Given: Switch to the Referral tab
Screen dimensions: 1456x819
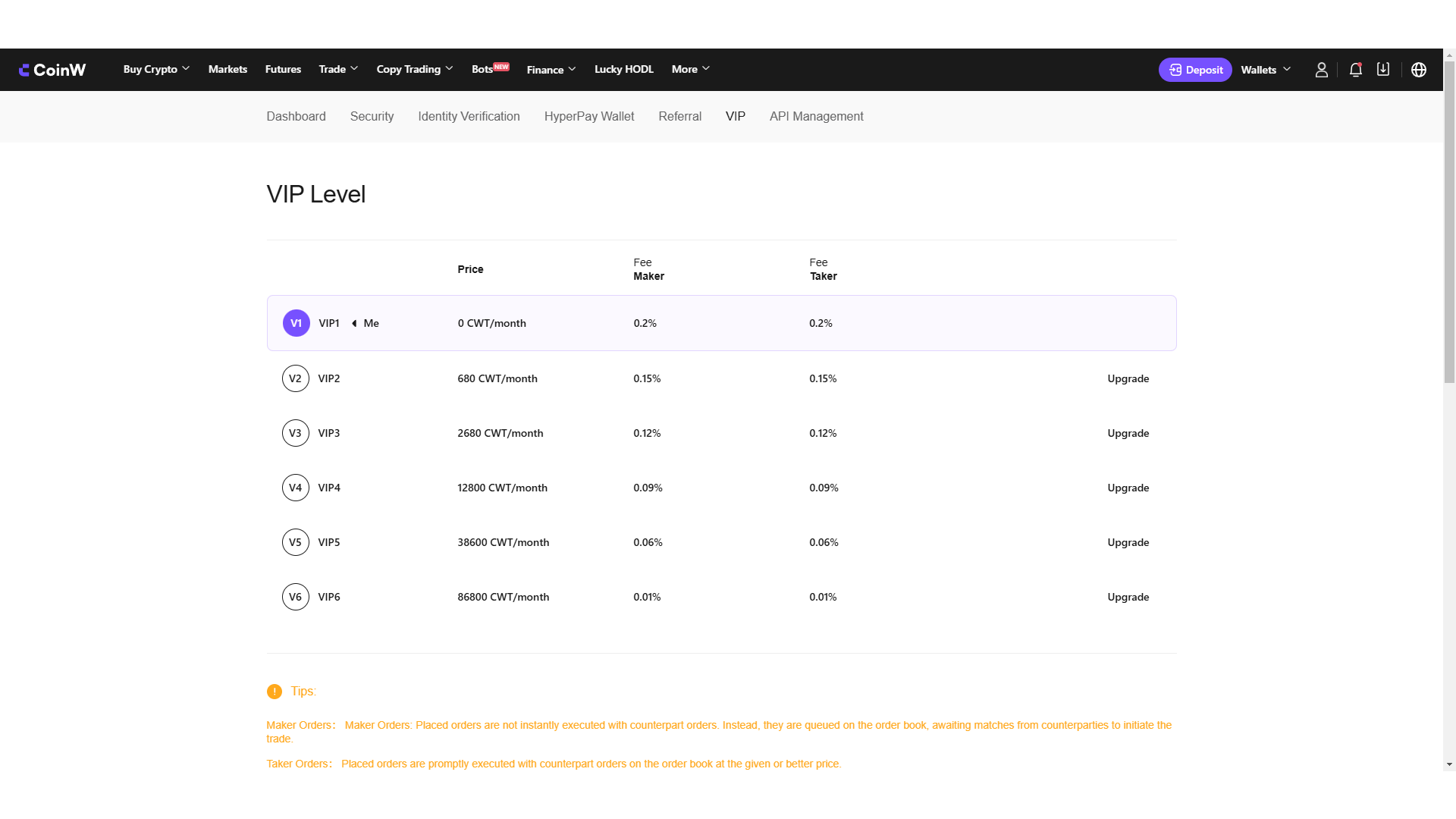Looking at the screenshot, I should [679, 116].
